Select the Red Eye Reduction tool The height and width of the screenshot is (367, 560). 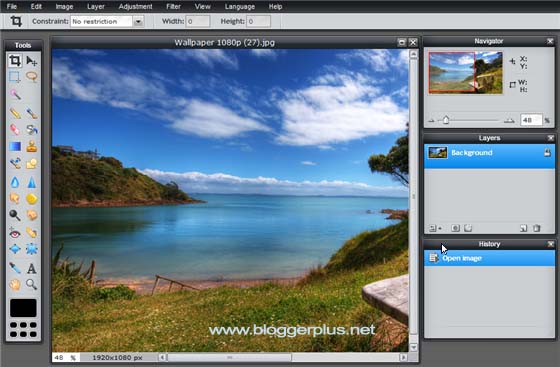coord(15,233)
